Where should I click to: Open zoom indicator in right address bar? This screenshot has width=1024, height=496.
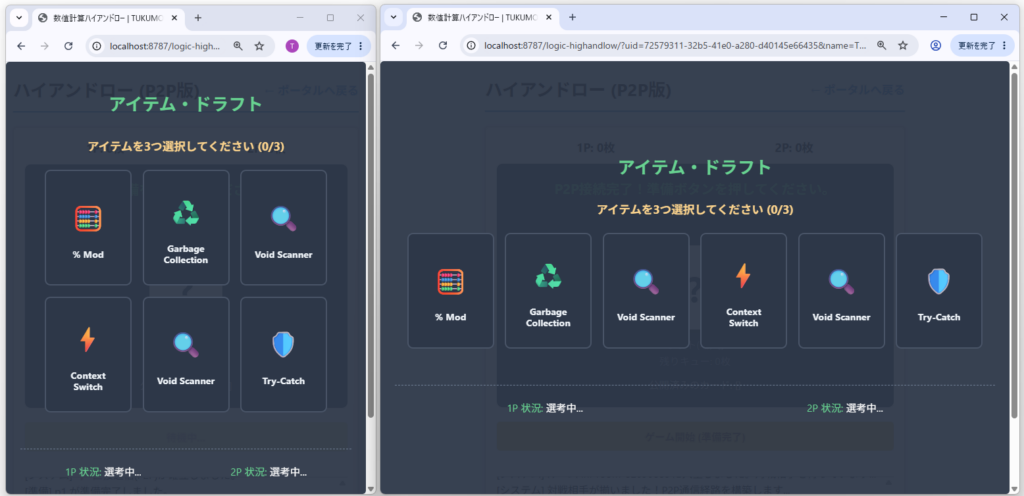(x=882, y=46)
